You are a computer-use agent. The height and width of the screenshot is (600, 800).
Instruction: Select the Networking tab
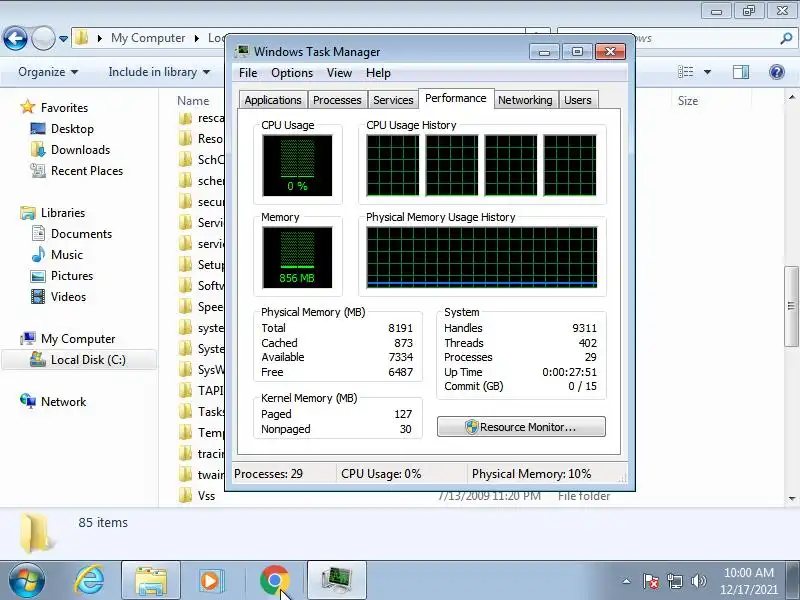tap(525, 100)
